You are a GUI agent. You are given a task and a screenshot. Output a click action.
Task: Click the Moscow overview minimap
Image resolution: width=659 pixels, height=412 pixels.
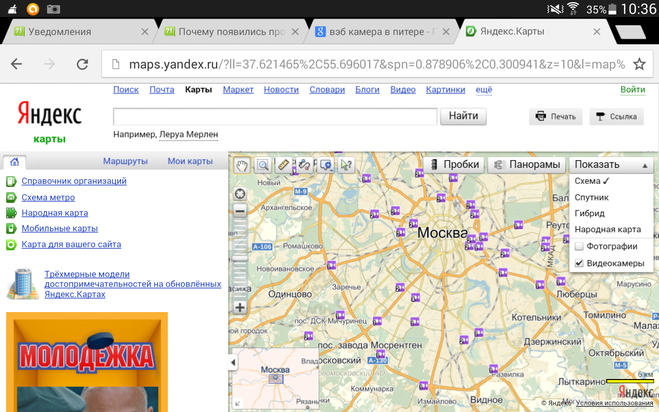pos(275,378)
